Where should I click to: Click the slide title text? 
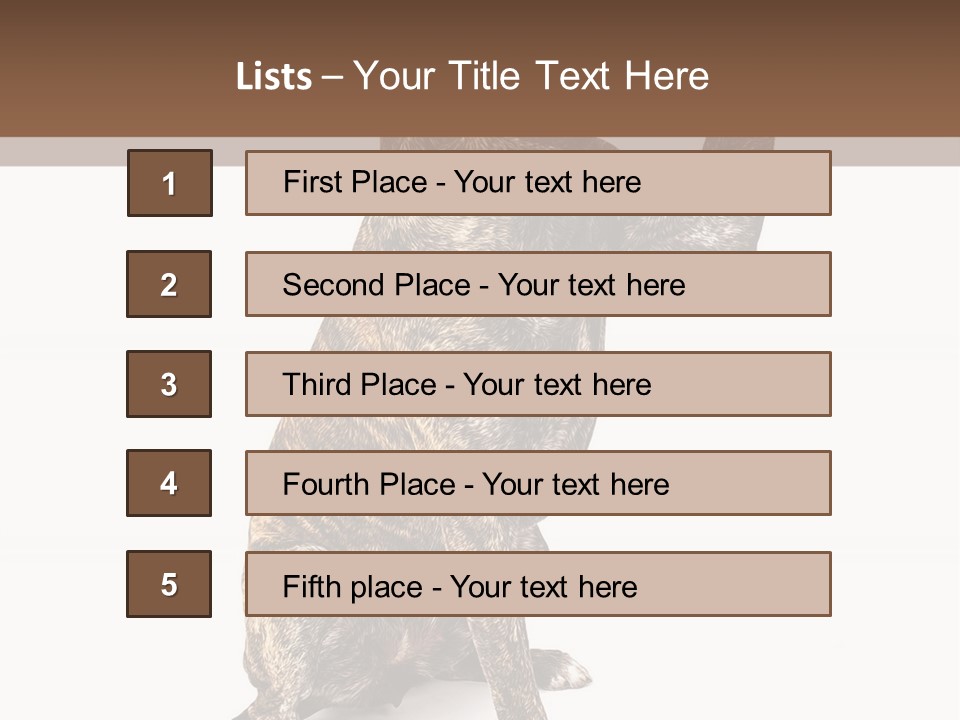point(472,76)
